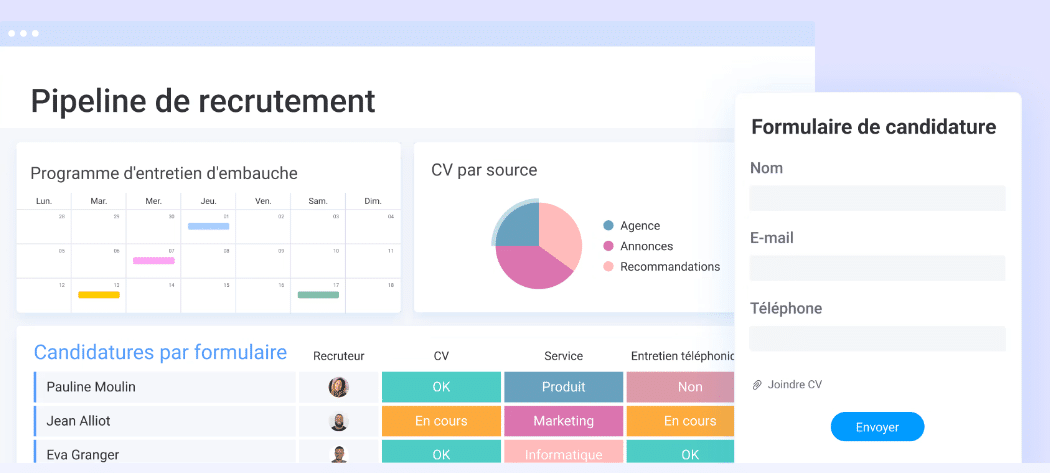Focus the E-mail input field
Screen dimensions: 1050x473
click(x=877, y=268)
